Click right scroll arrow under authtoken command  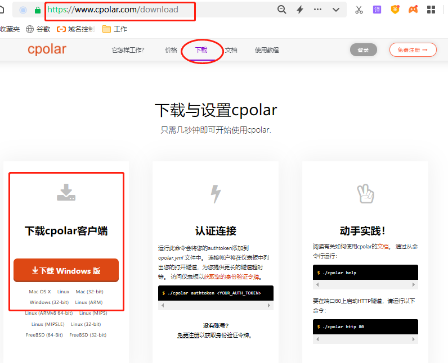click(x=269, y=305)
